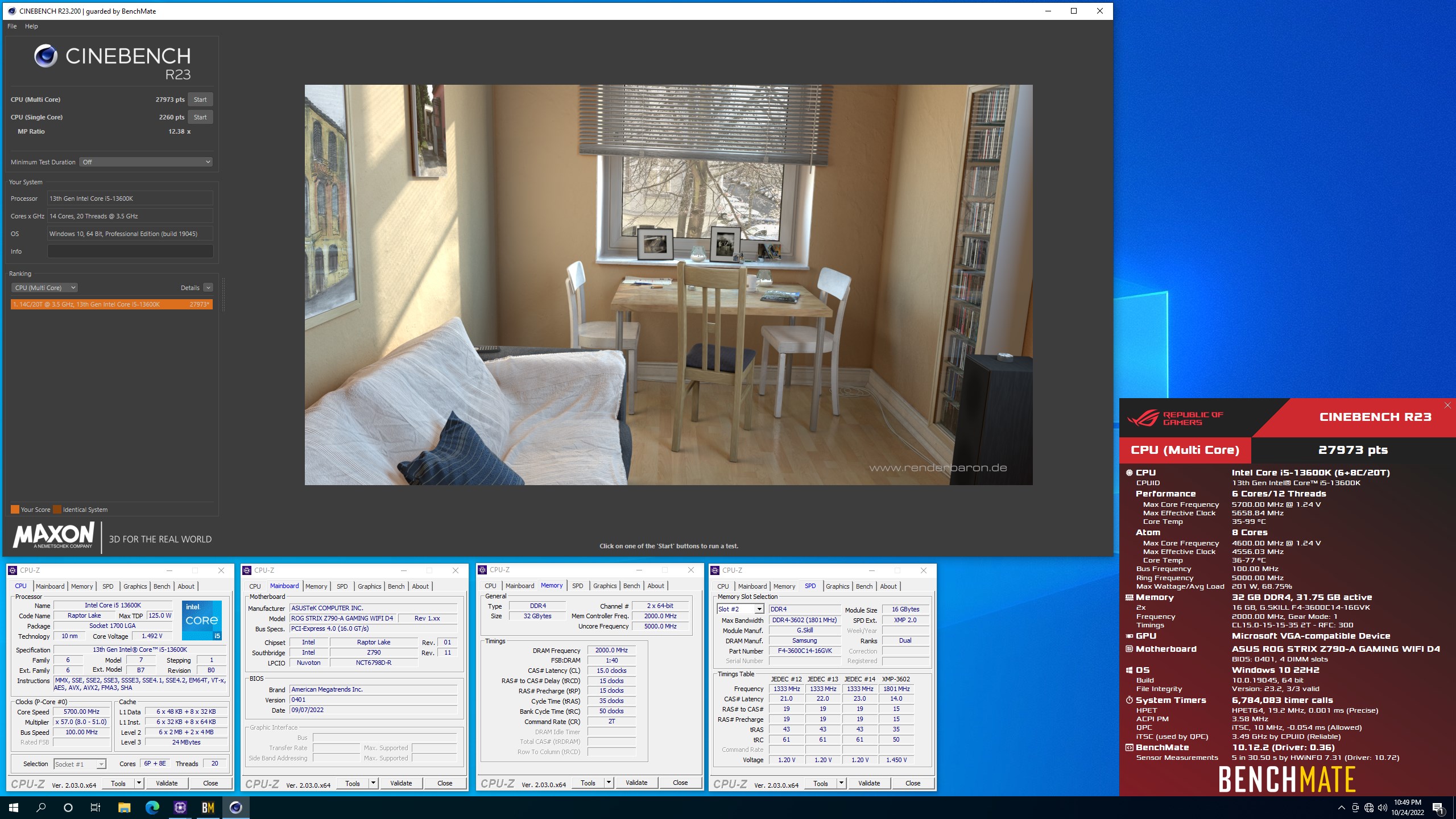Open Bench tab in CPU-Z CPU window

click(162, 586)
